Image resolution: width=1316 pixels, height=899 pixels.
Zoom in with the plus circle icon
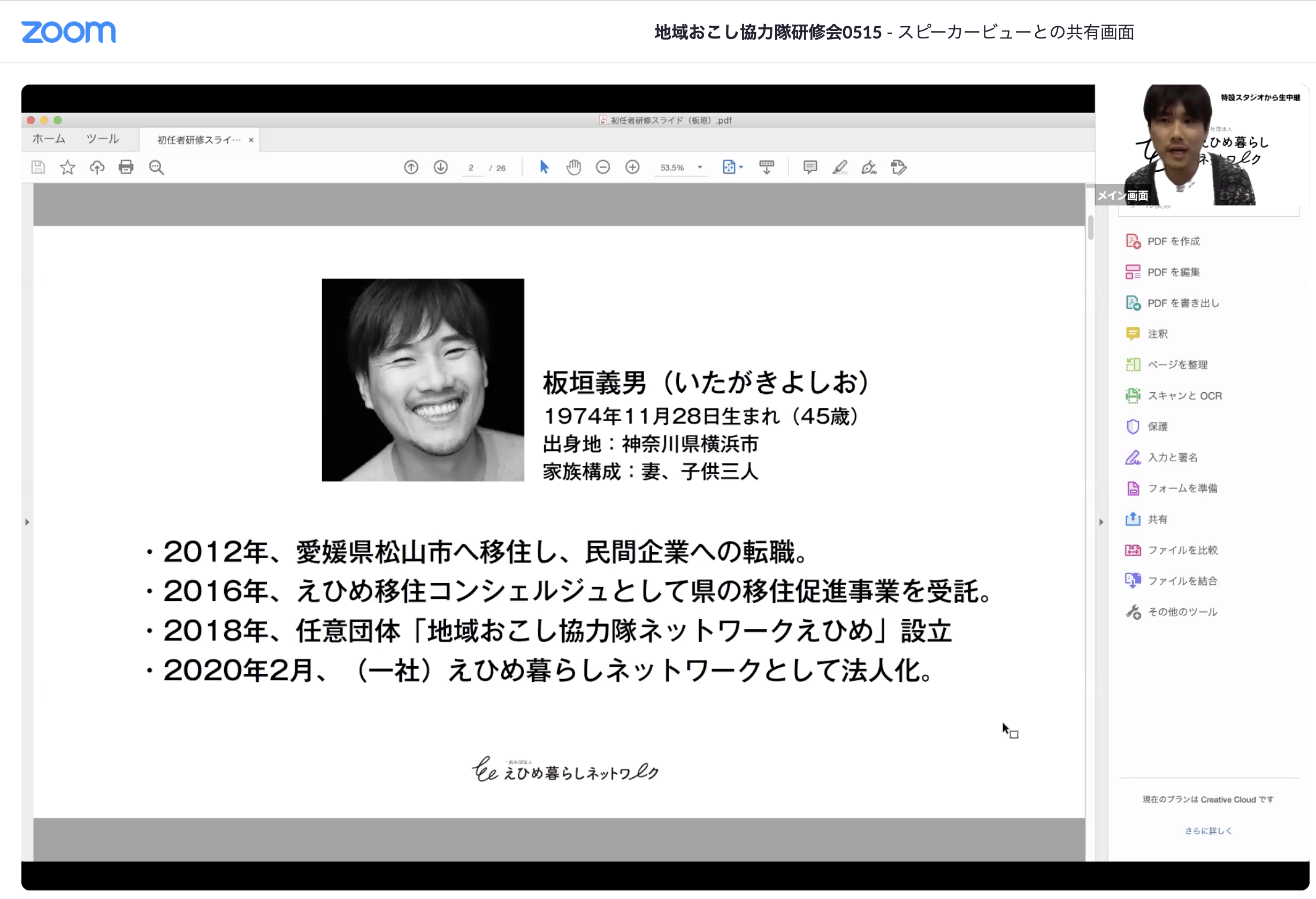[x=632, y=167]
